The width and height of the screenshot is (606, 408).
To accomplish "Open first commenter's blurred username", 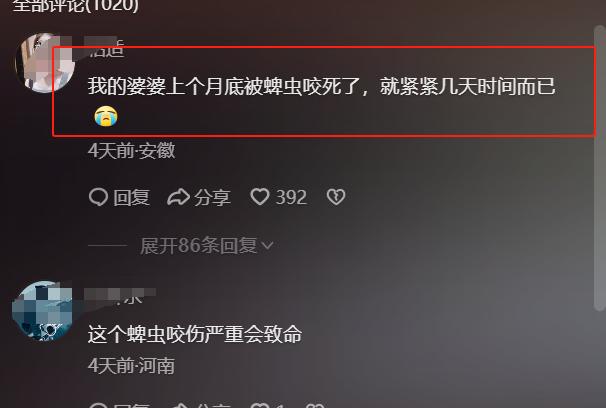I will coord(104,47).
